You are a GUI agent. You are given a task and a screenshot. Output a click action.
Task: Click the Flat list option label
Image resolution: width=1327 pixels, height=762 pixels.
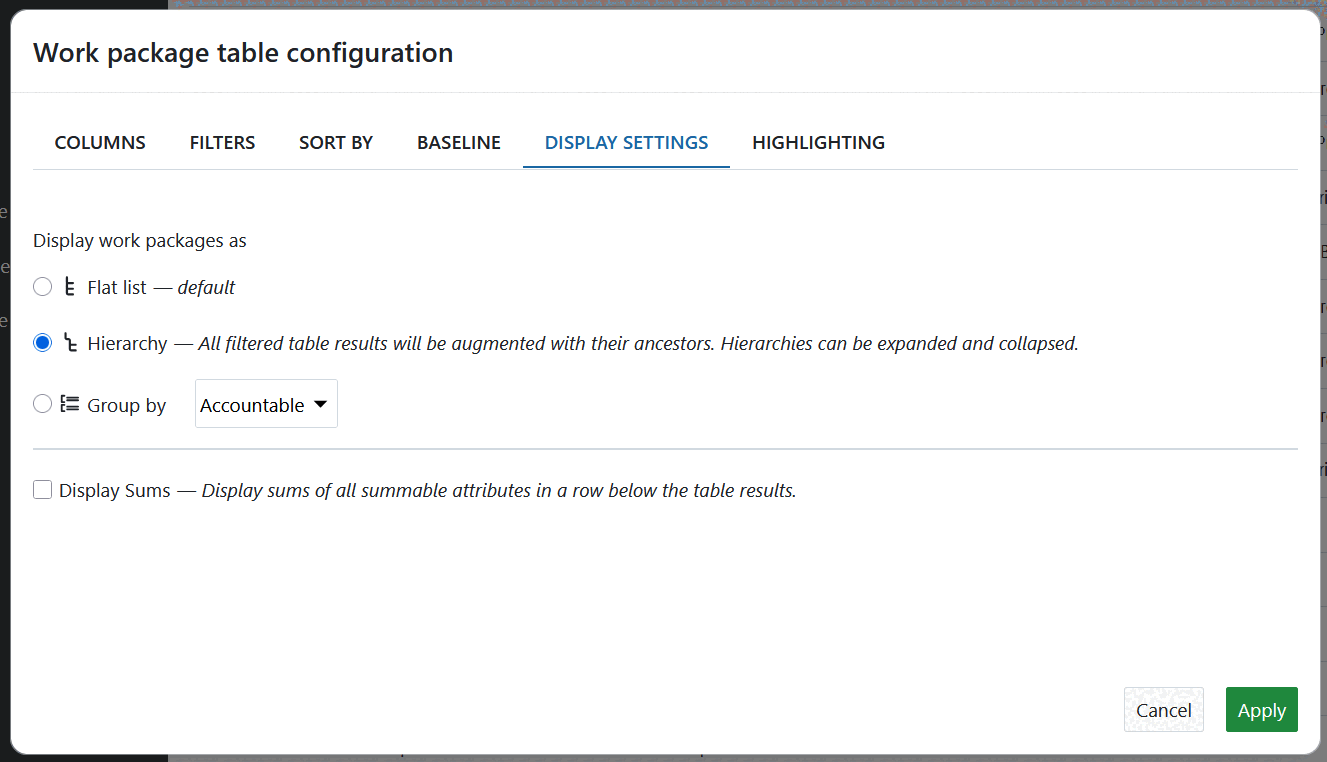pos(117,287)
